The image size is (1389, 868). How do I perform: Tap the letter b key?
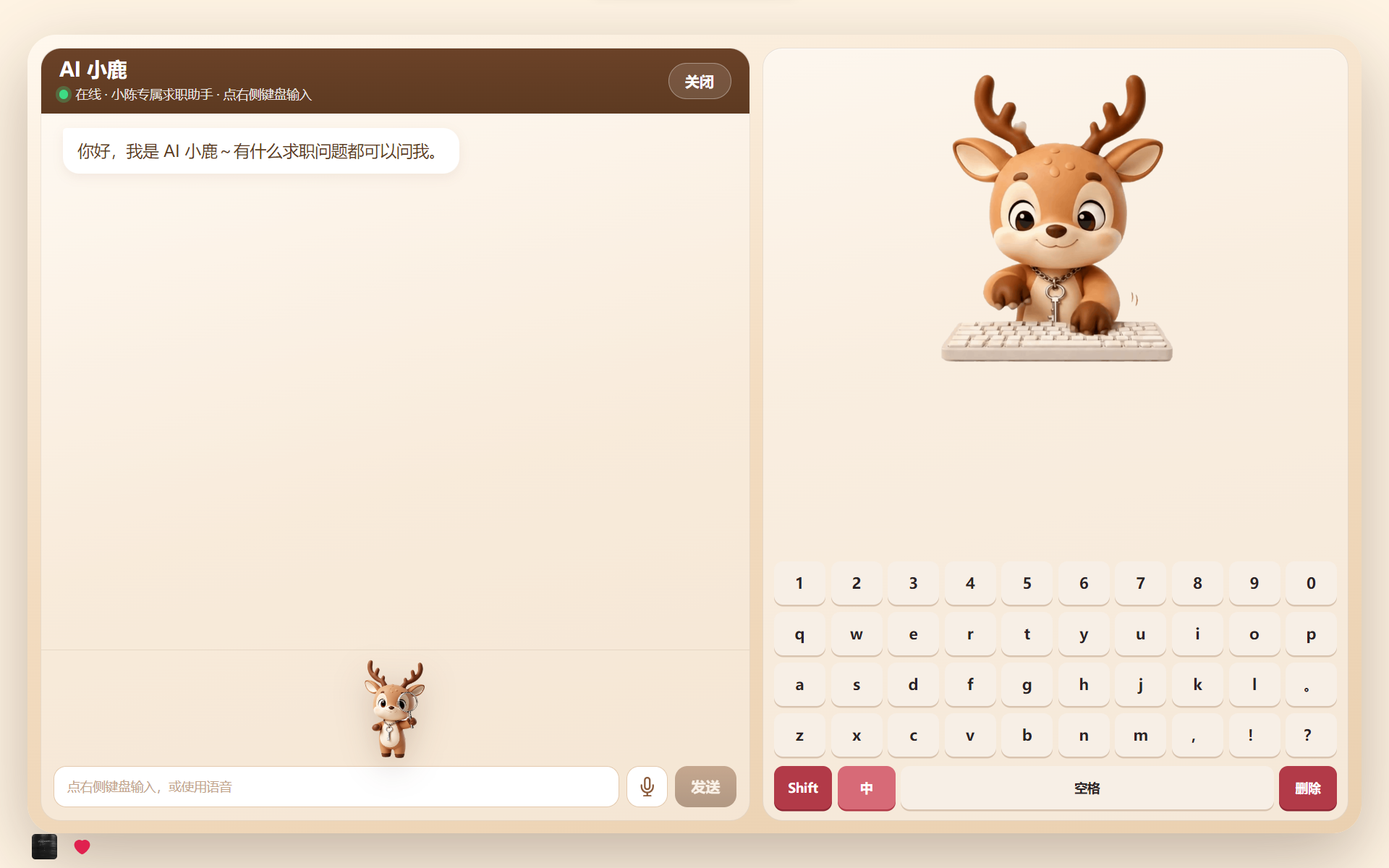tap(1027, 735)
